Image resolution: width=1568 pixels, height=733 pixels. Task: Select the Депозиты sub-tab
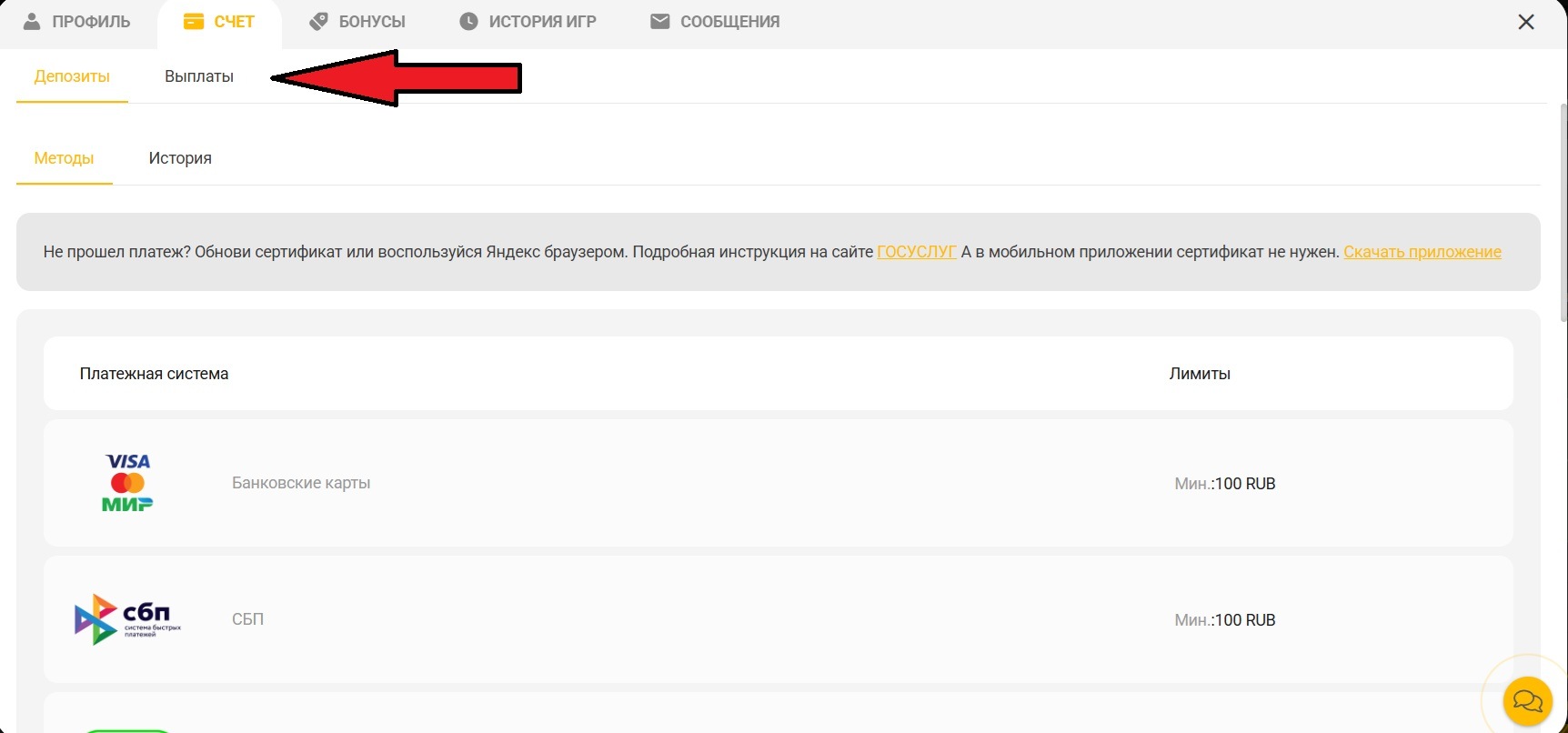(72, 76)
